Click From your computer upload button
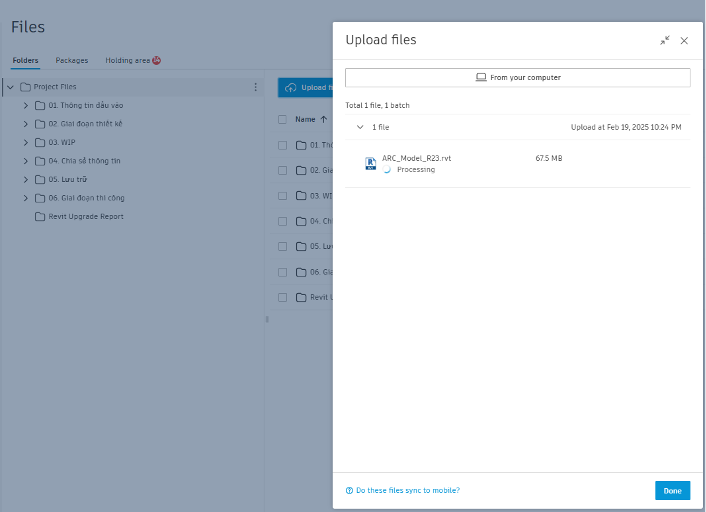Image resolution: width=706 pixels, height=512 pixels. click(x=517, y=77)
